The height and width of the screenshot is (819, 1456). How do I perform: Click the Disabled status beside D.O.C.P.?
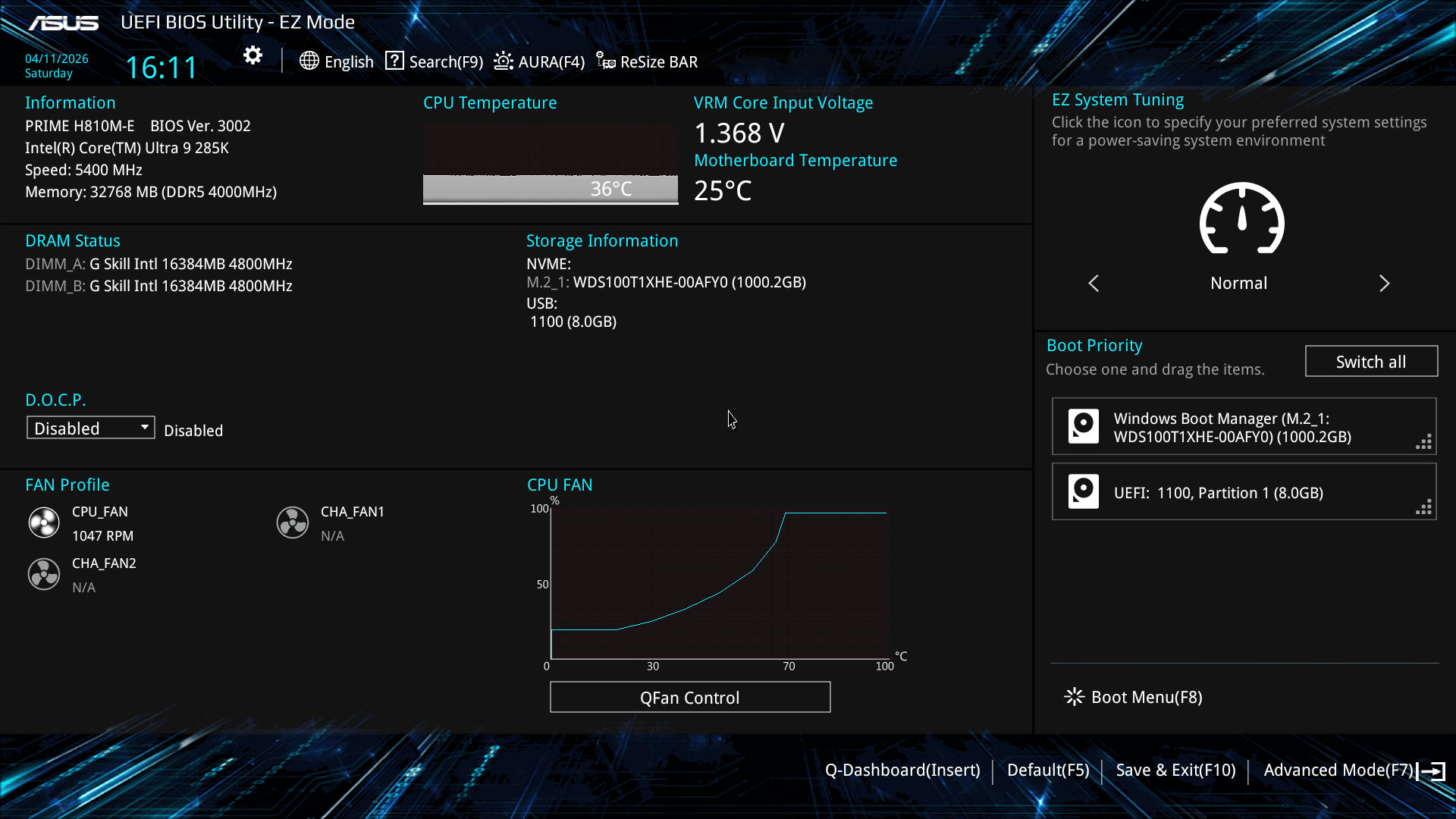[x=193, y=431]
